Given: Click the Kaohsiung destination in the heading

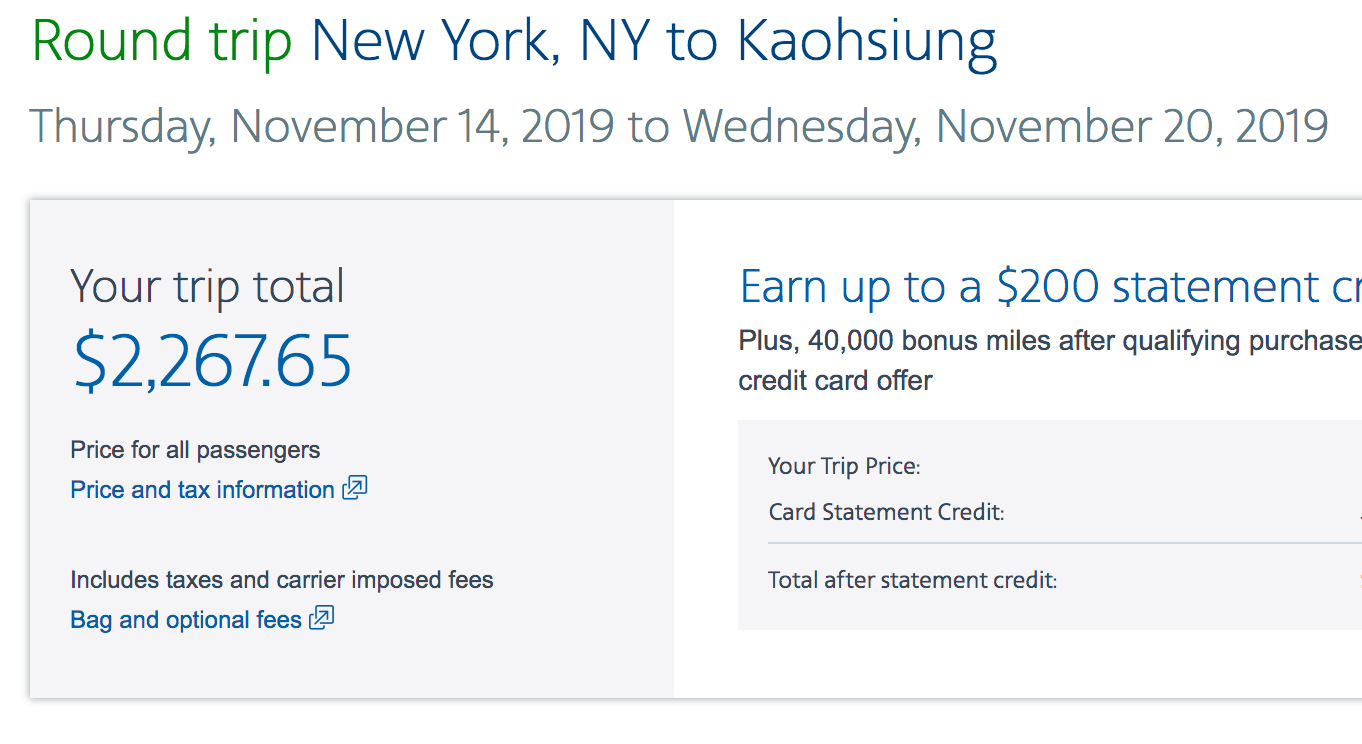Looking at the screenshot, I should coord(866,42).
